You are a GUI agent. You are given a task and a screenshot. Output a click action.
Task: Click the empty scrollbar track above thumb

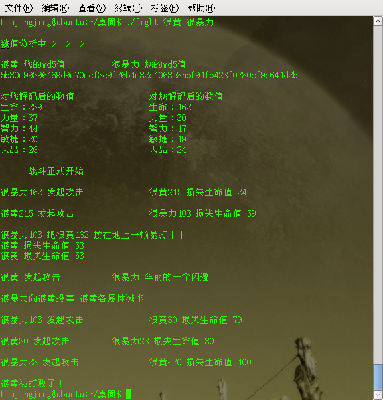(x=378, y=195)
